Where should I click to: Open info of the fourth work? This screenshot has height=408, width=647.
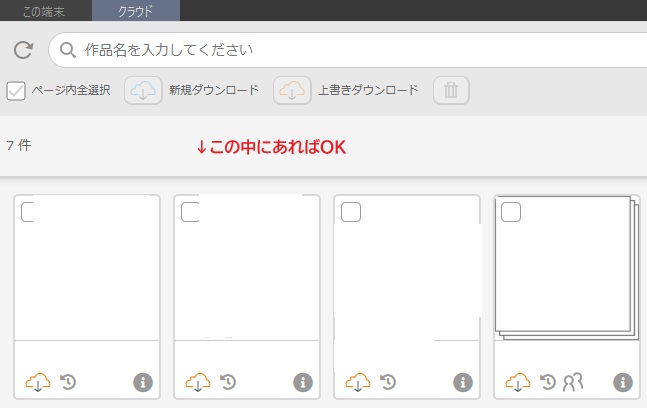[622, 382]
